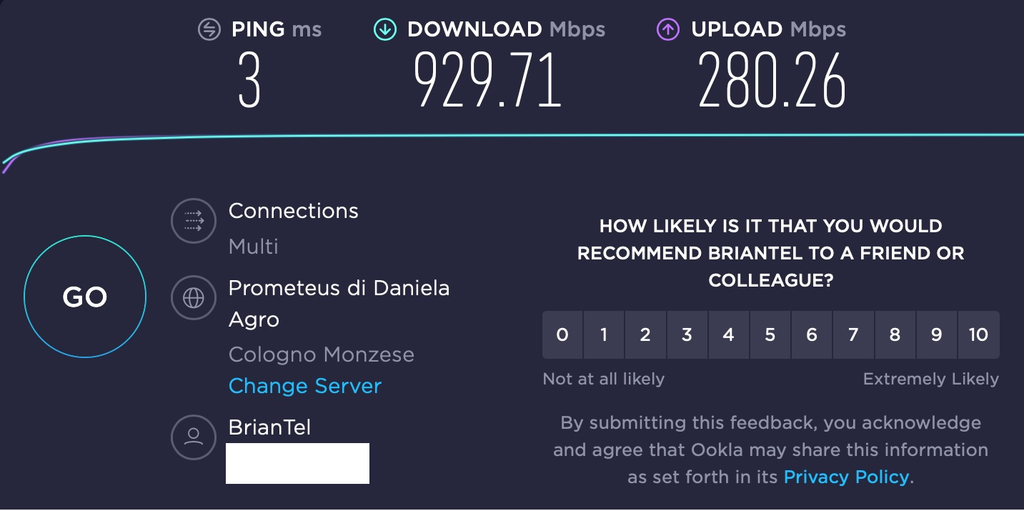Click the BrianTel user profile icon
Screen dimensions: 1024x511
tap(193, 436)
